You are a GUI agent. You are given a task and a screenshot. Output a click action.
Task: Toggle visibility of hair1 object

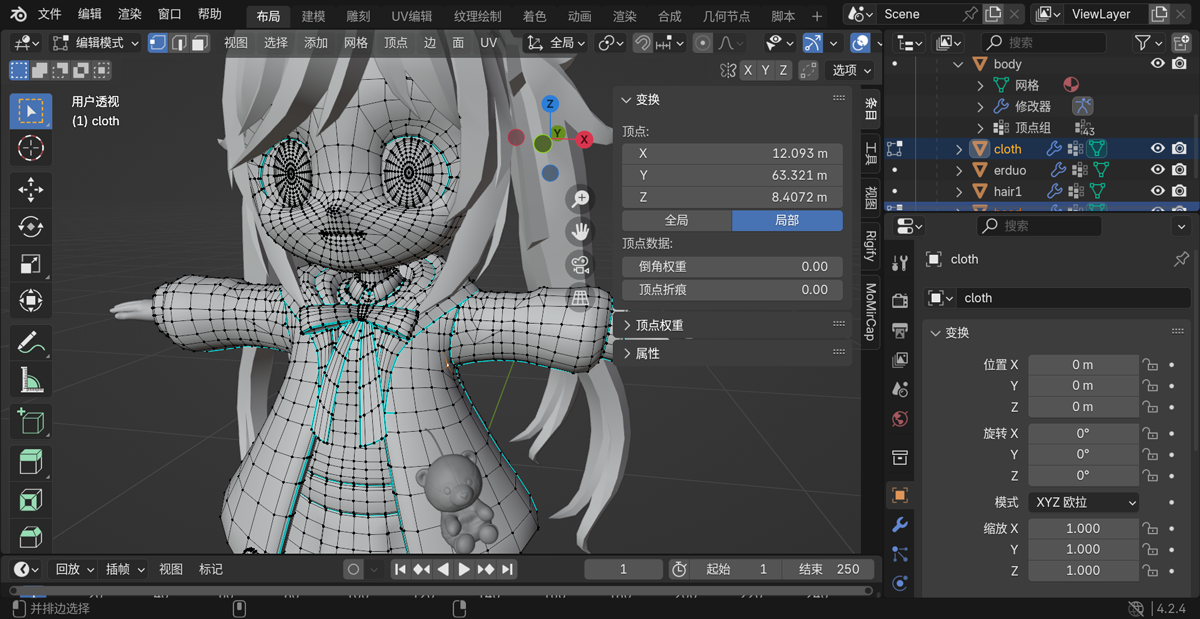(1157, 191)
